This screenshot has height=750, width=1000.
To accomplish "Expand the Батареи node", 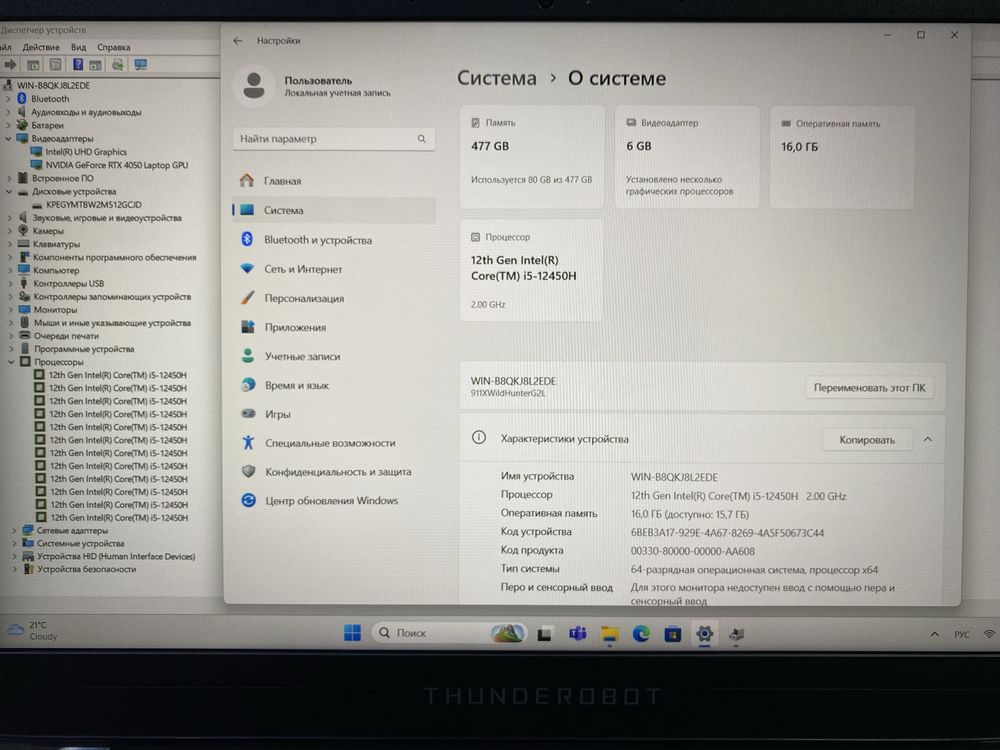I will [x=8, y=126].
